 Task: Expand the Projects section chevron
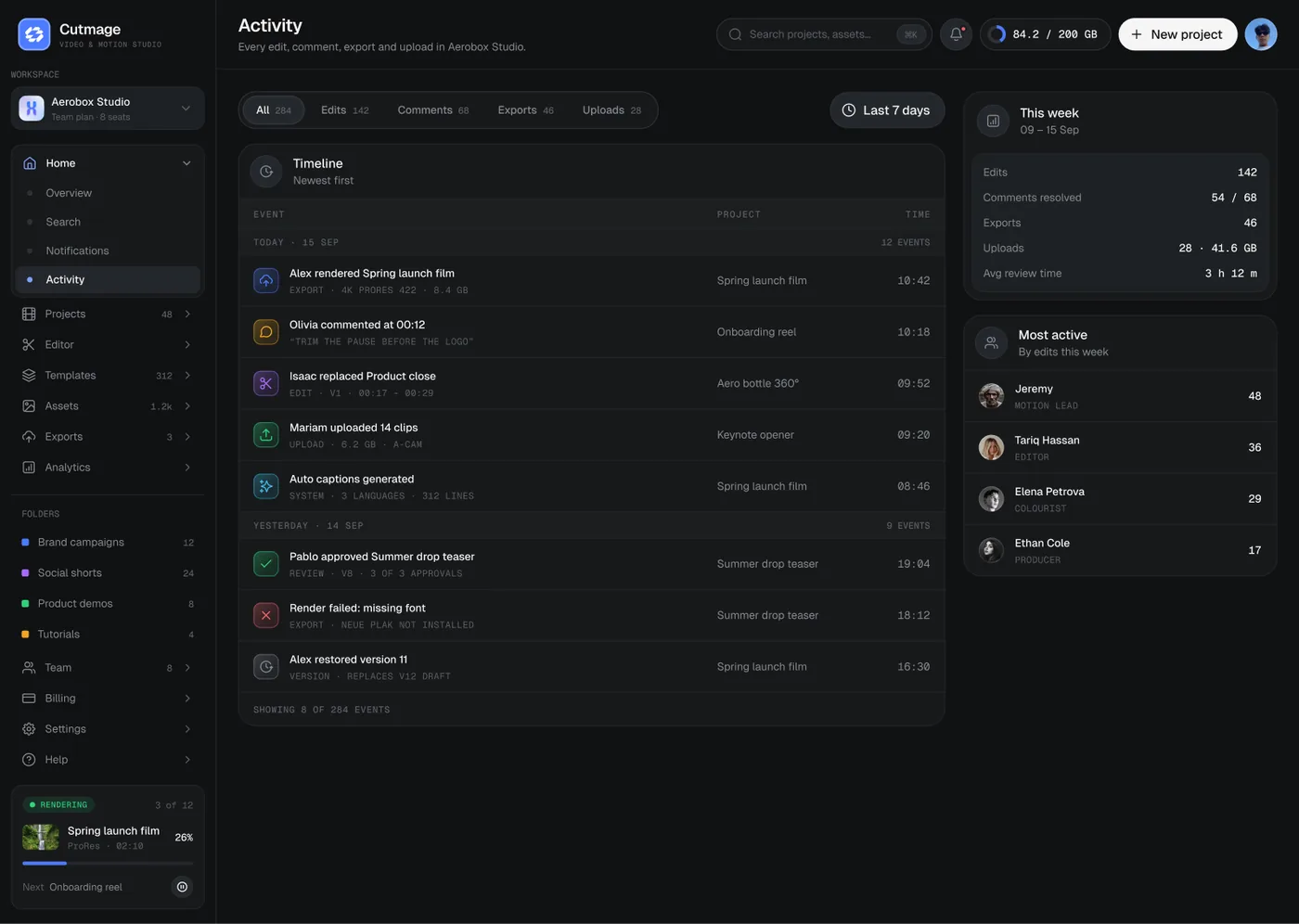pyautogui.click(x=187, y=314)
